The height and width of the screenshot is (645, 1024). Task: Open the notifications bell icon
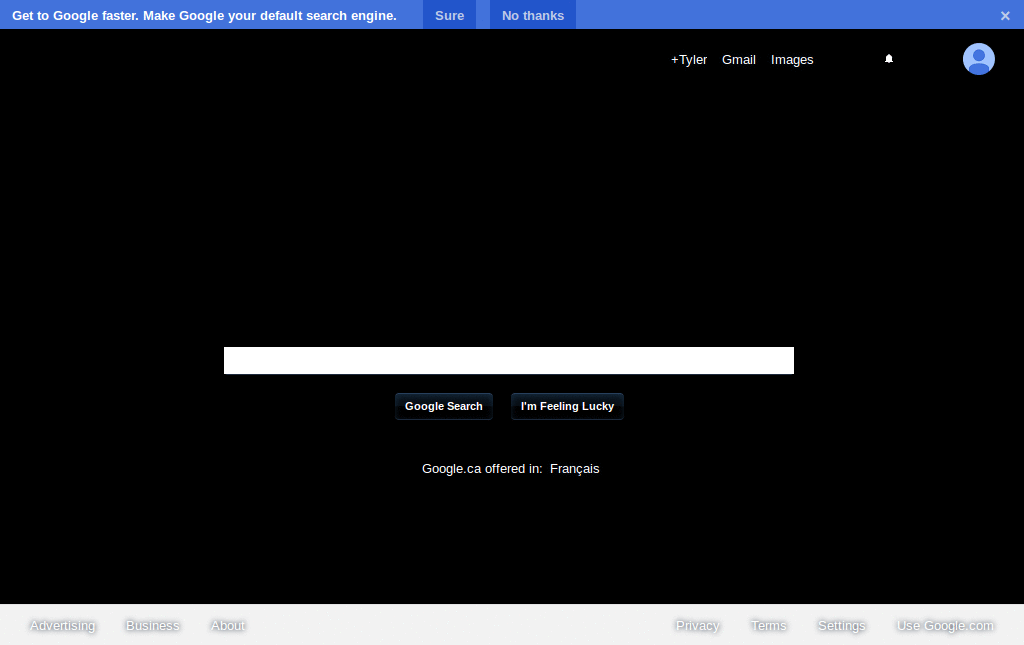tap(889, 59)
